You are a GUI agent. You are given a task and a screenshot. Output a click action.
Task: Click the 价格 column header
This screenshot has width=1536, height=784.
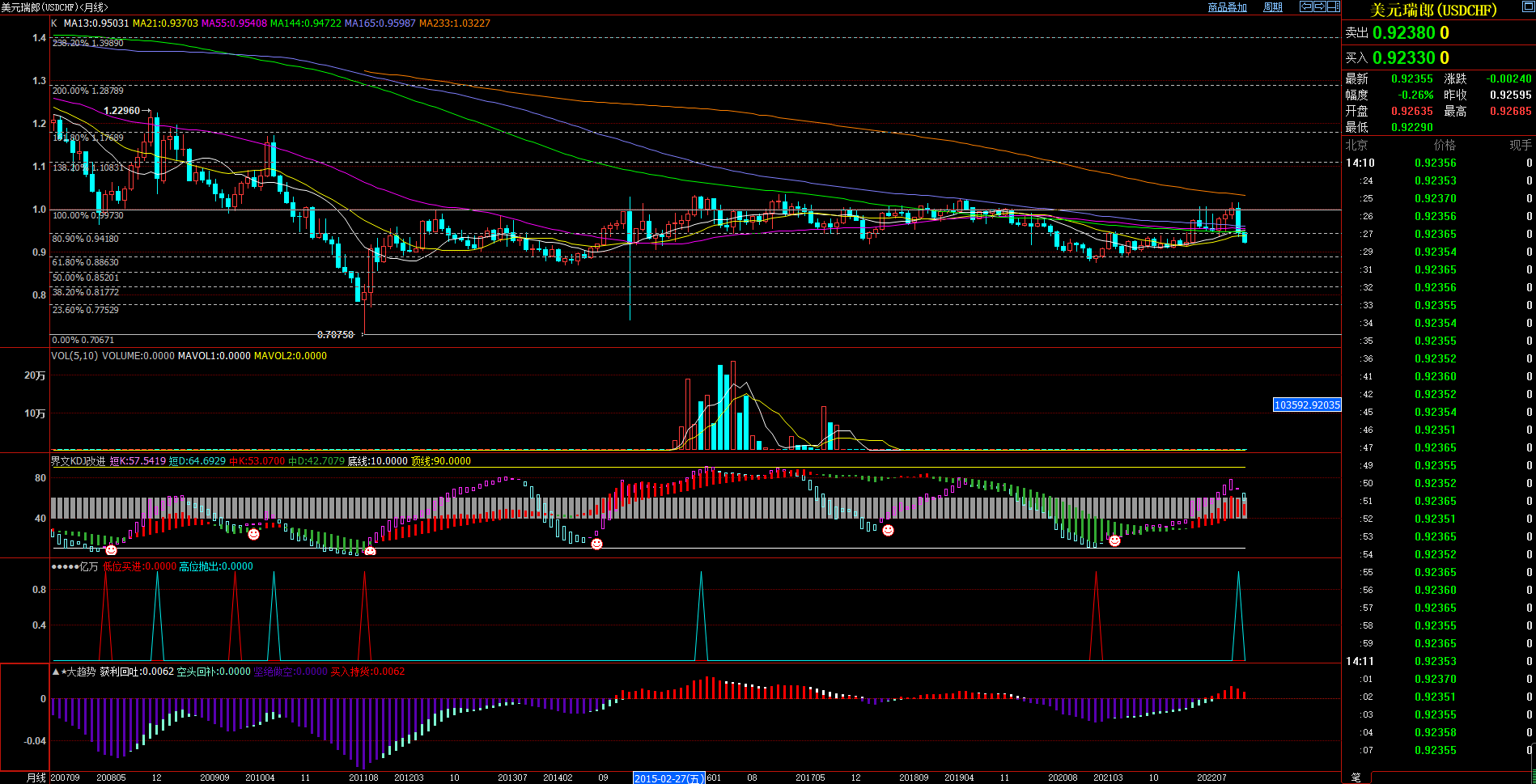(x=1445, y=145)
